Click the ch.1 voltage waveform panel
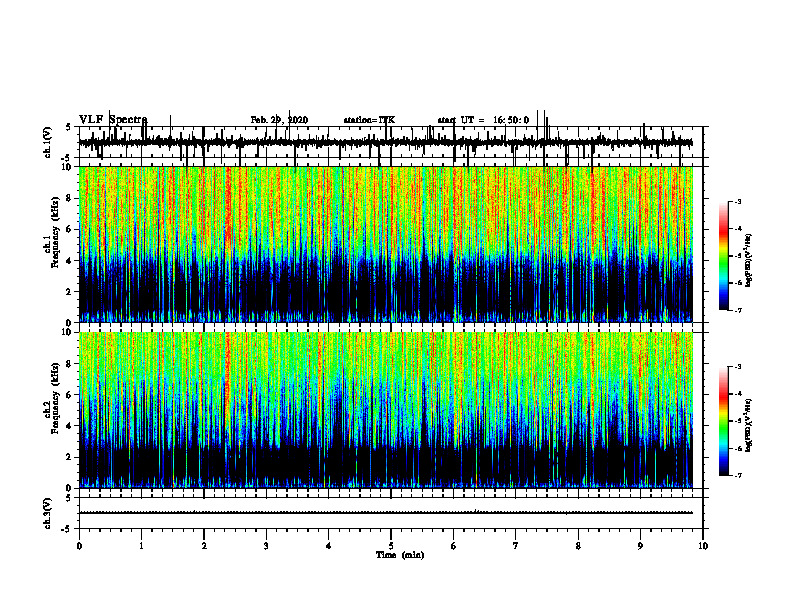This screenshot has width=792, height=612. (390, 142)
